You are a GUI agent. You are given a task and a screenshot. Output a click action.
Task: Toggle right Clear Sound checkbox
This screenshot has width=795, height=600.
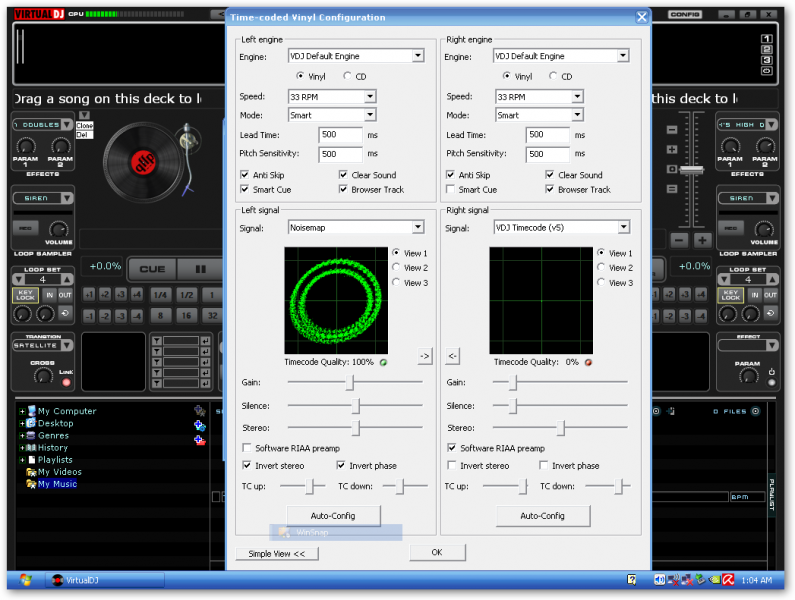(x=550, y=174)
